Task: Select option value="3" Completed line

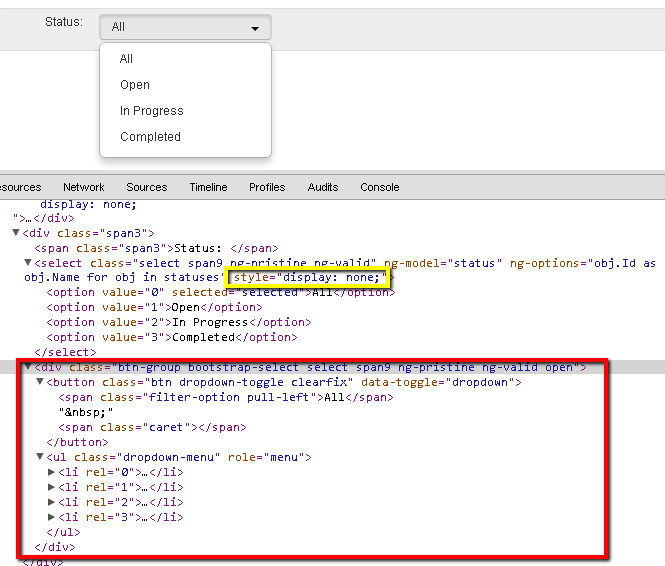Action: point(172,337)
